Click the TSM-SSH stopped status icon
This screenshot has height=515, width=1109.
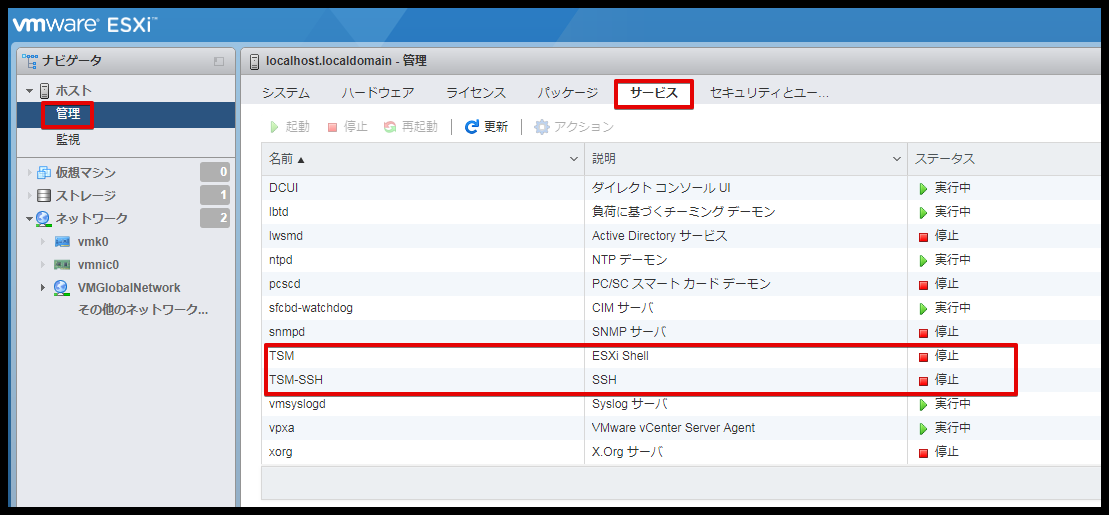pos(923,381)
